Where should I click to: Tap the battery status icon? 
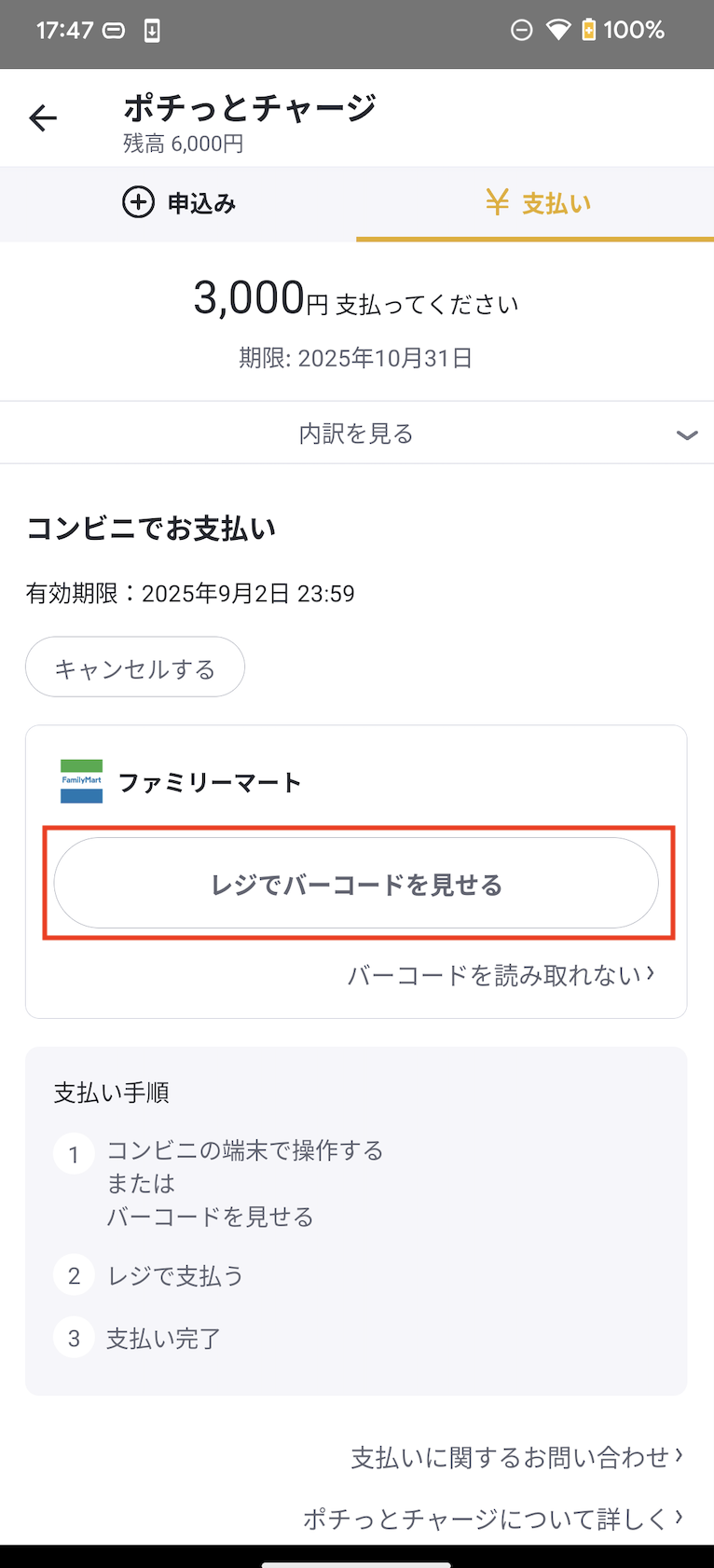588,31
